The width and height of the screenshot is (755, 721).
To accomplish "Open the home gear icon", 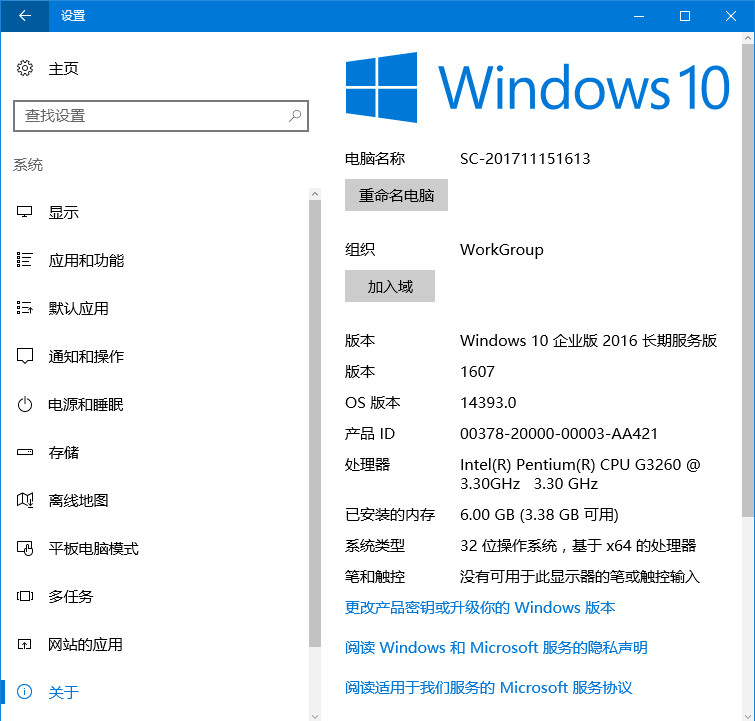I will [25, 68].
